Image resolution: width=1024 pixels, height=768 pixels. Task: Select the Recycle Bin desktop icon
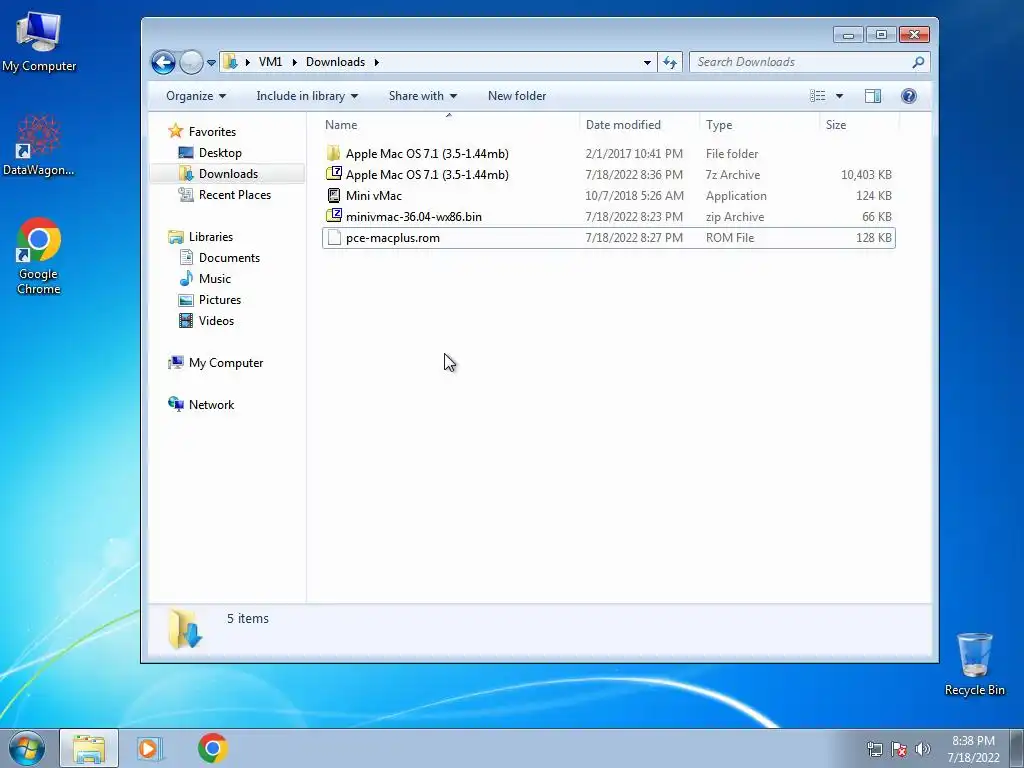(x=974, y=664)
